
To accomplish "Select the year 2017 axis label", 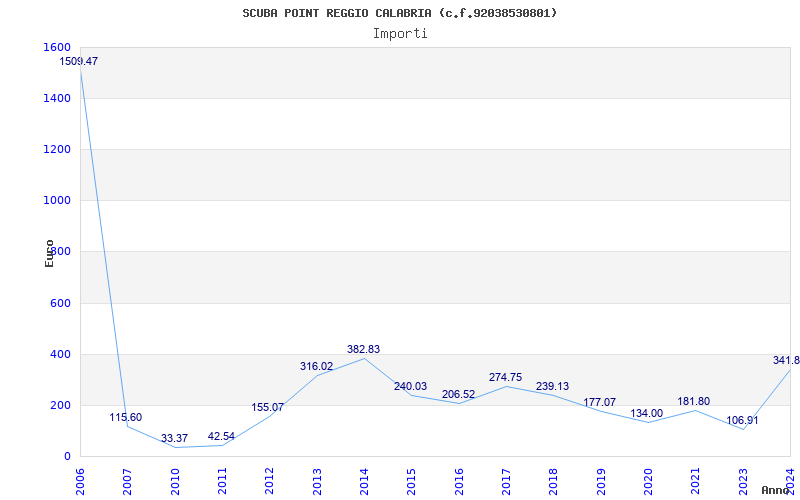I will (x=506, y=482).
